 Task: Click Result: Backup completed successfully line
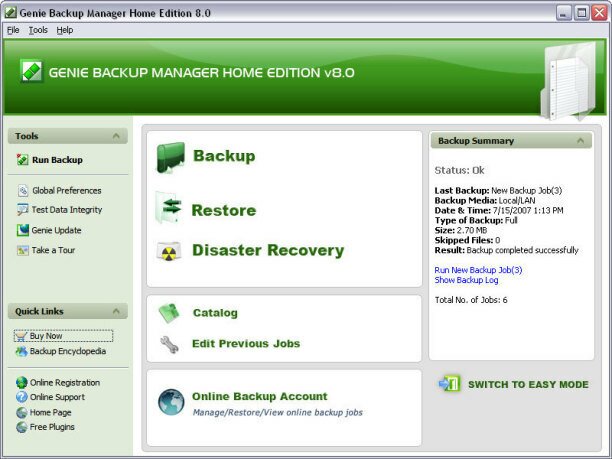tap(507, 251)
